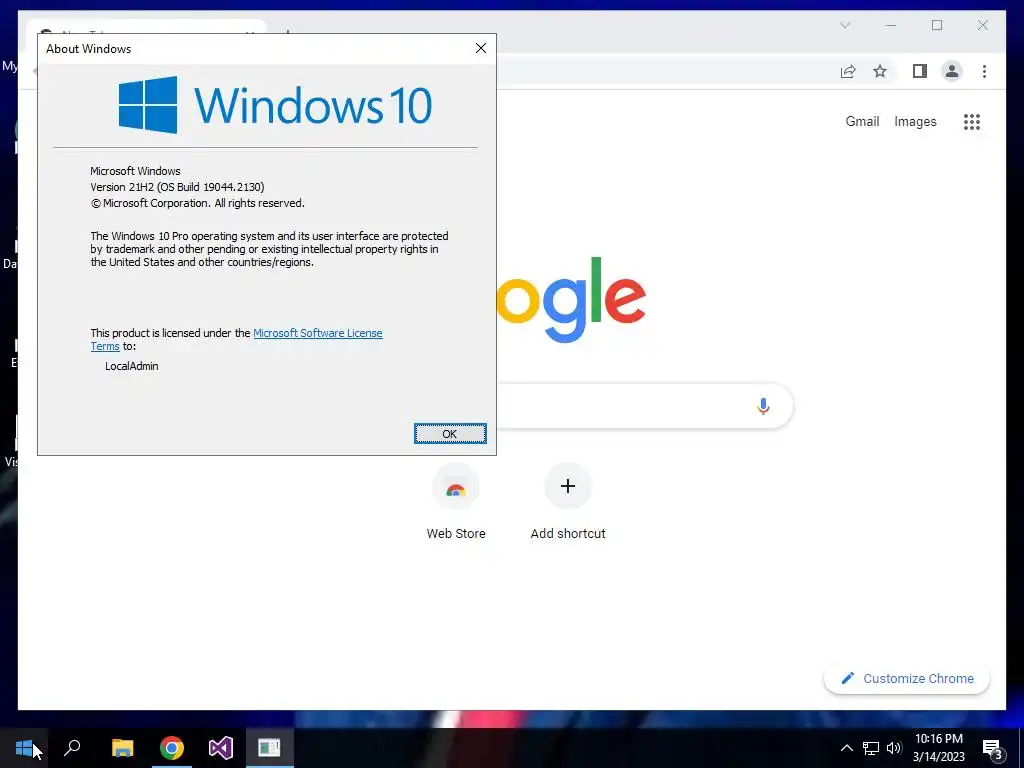Open Chrome three-dot menu

(x=984, y=71)
